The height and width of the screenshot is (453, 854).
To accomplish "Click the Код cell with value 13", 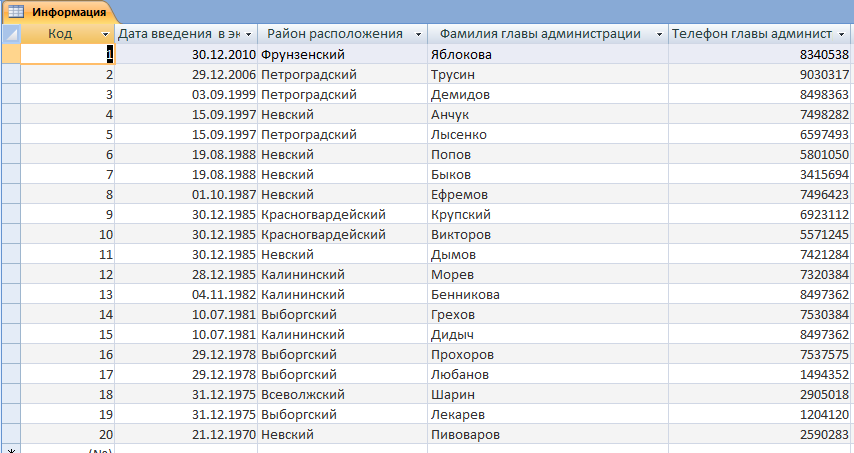I will click(x=68, y=294).
